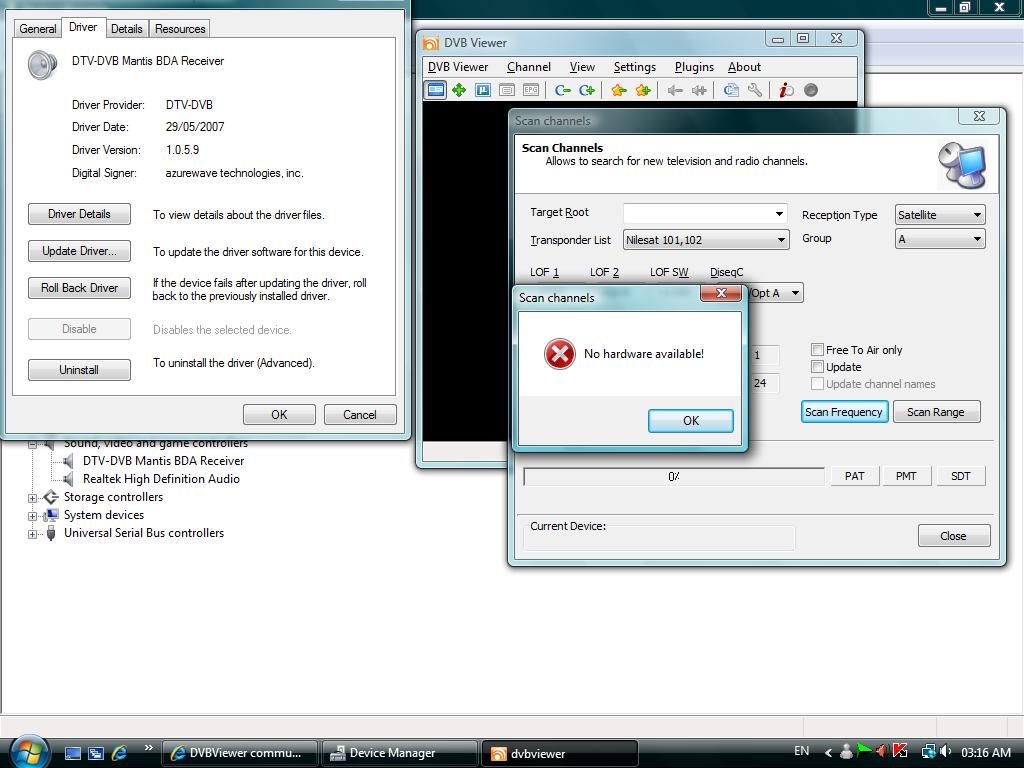The image size is (1024, 768).
Task: Click the Scan Frequency button
Action: [844, 411]
